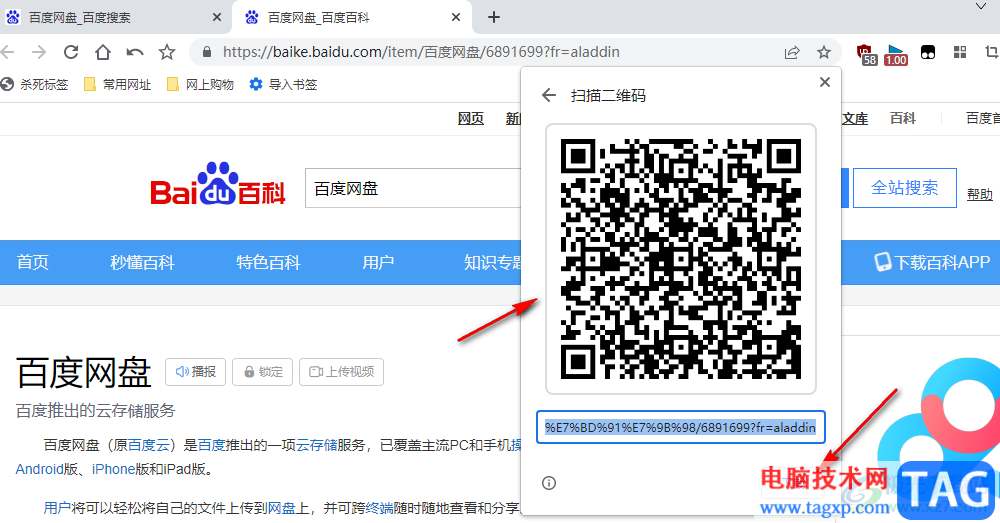Click the search box containing 百度网盘

click(413, 188)
